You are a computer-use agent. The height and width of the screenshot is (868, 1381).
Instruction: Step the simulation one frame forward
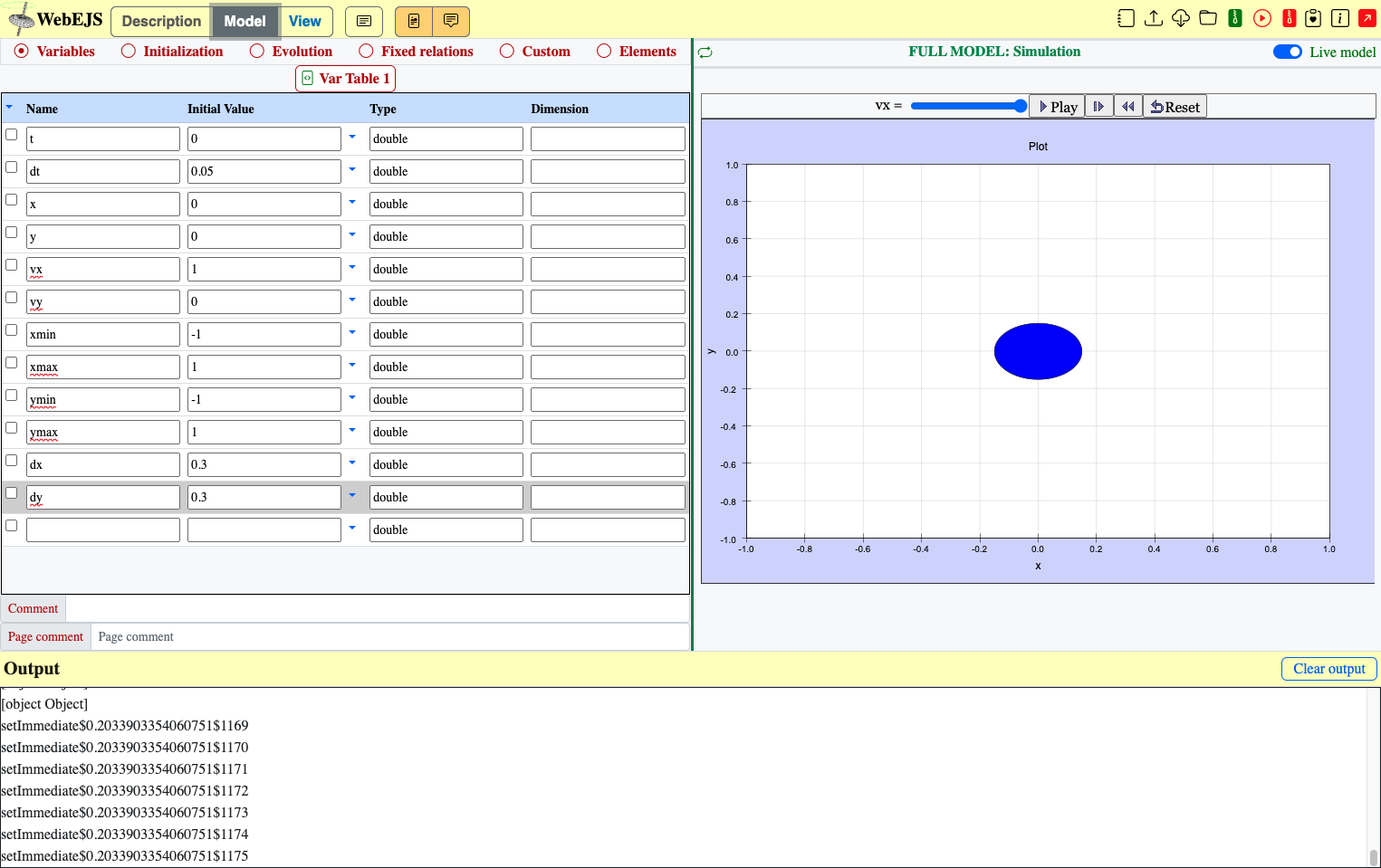pos(1098,107)
